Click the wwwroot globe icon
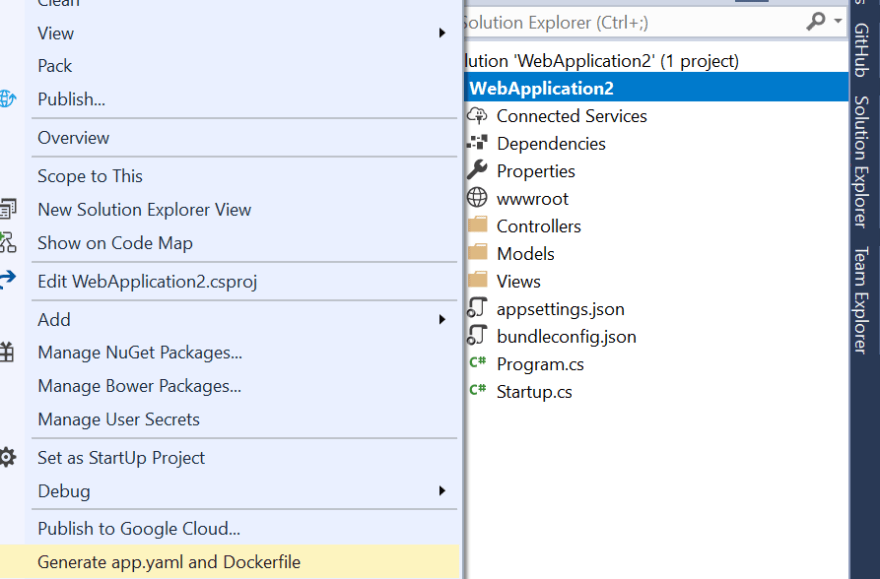 [477, 198]
